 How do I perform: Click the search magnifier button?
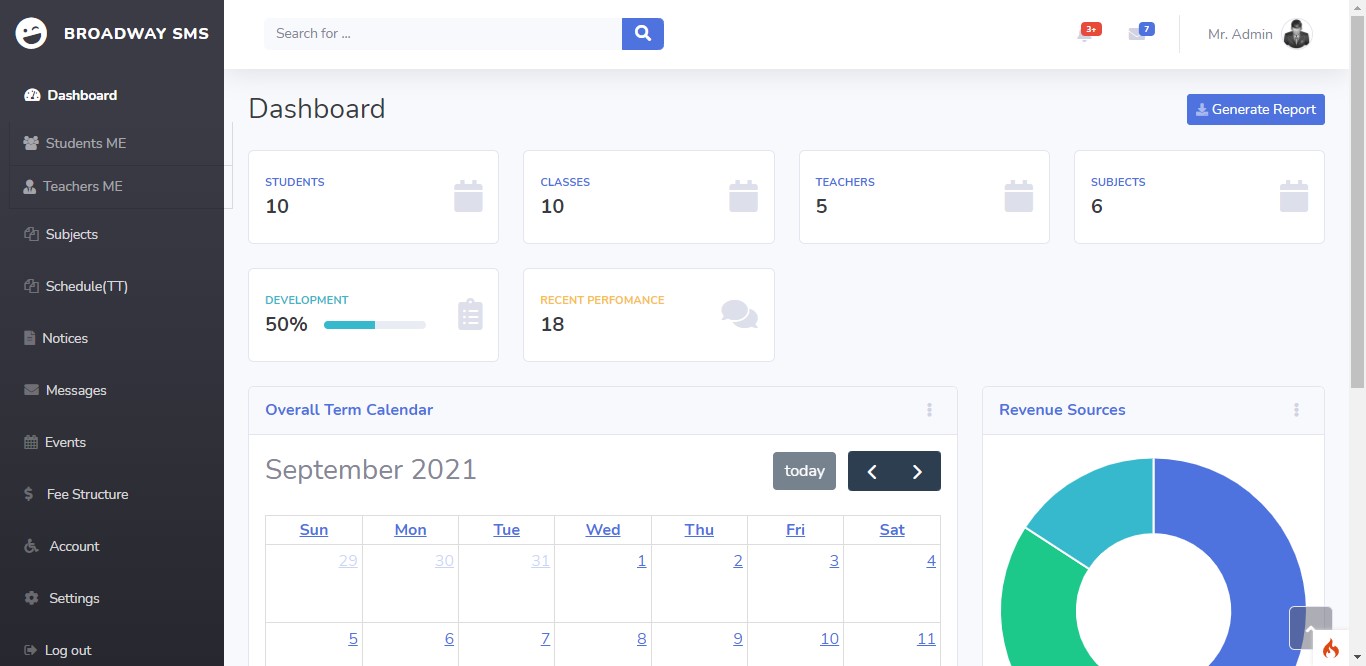(x=642, y=33)
